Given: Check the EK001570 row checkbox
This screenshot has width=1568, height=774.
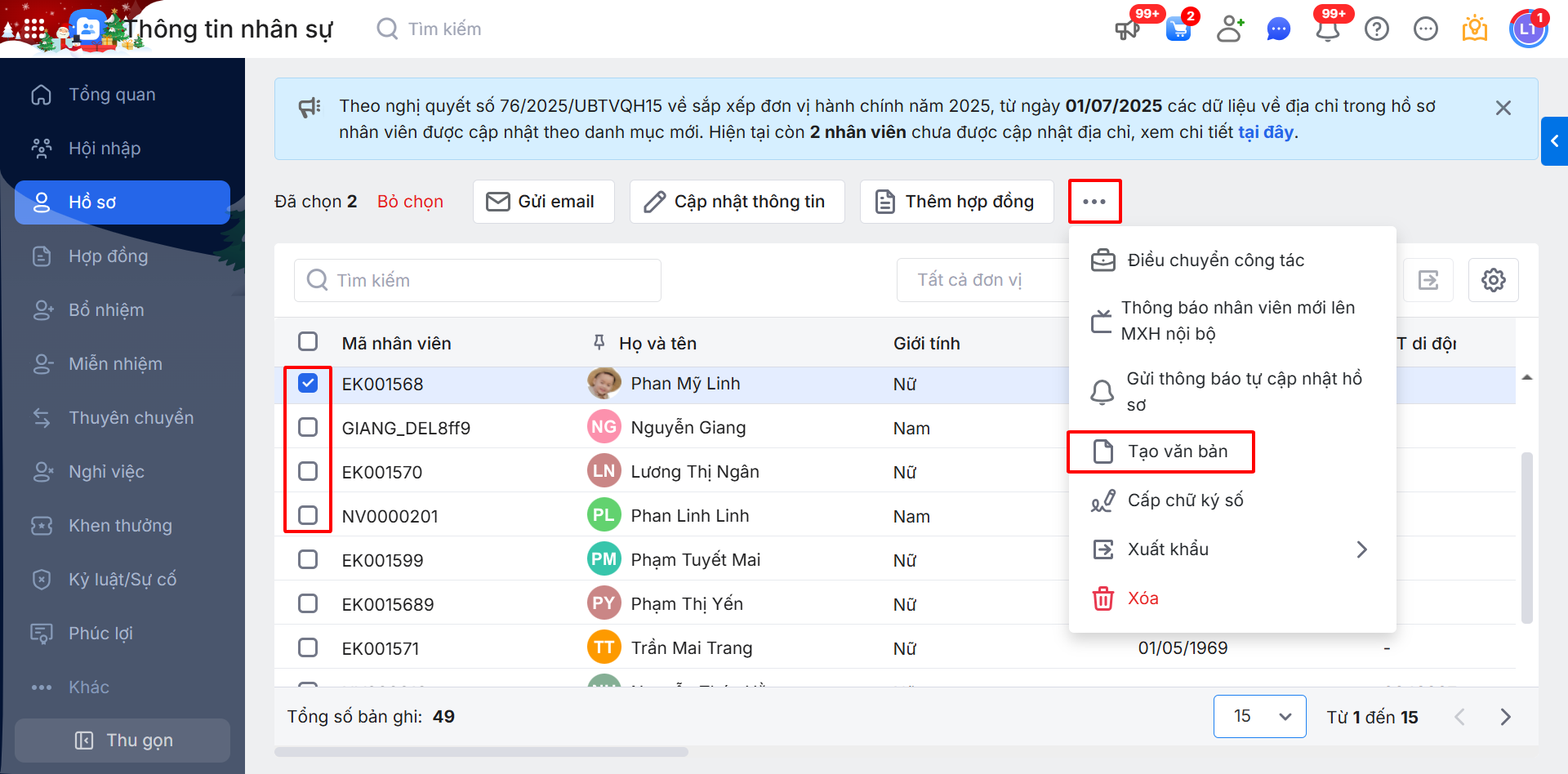Looking at the screenshot, I should (308, 472).
